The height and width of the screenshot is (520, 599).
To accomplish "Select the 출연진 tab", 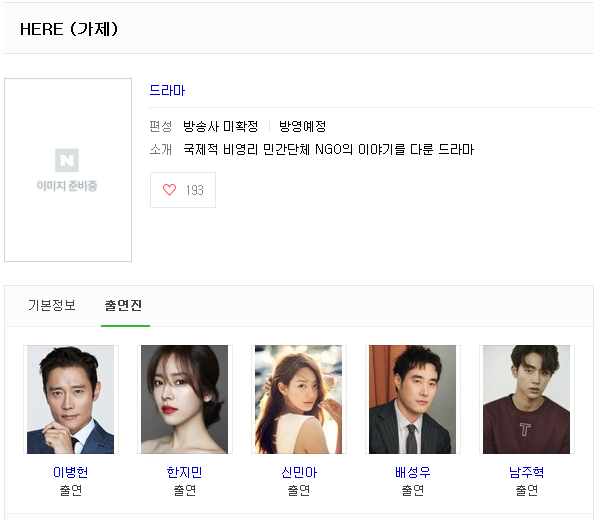I will [123, 305].
